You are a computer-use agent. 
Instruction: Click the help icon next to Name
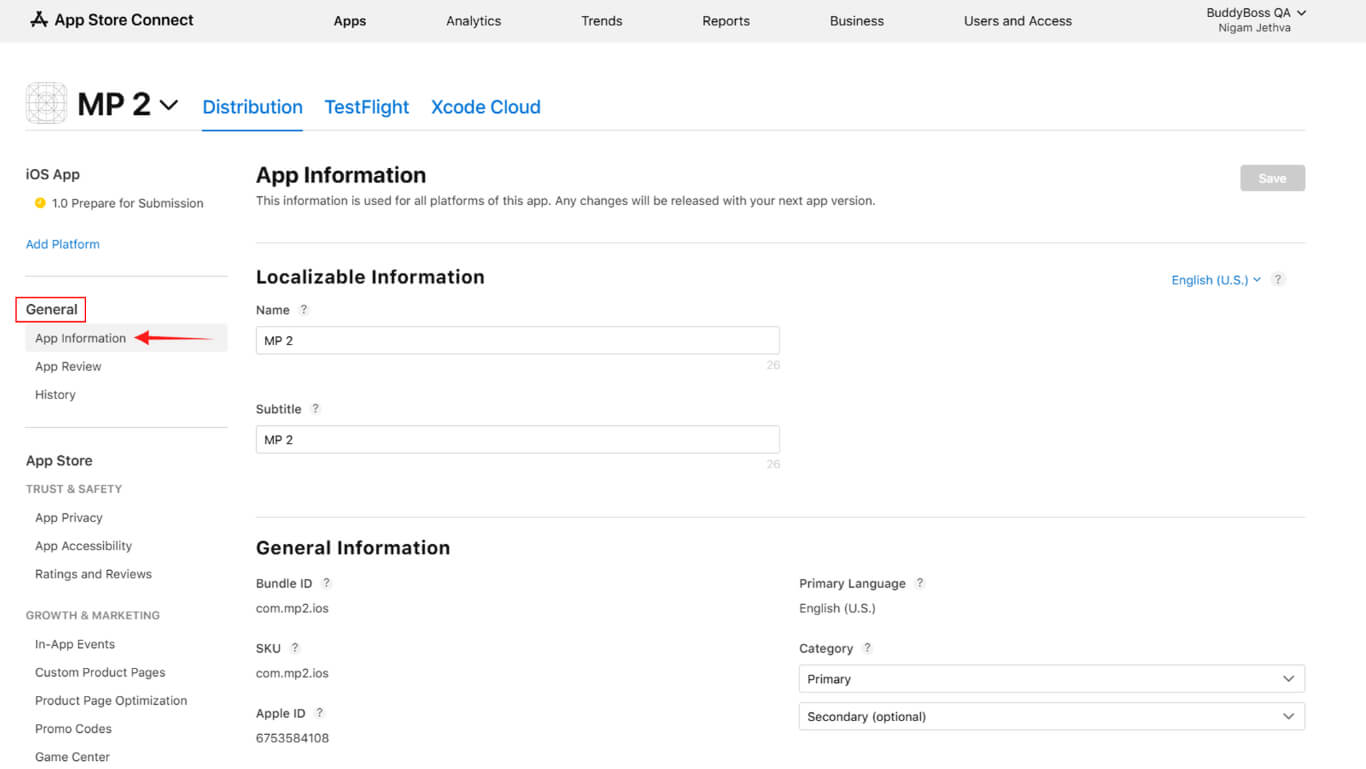tap(304, 310)
